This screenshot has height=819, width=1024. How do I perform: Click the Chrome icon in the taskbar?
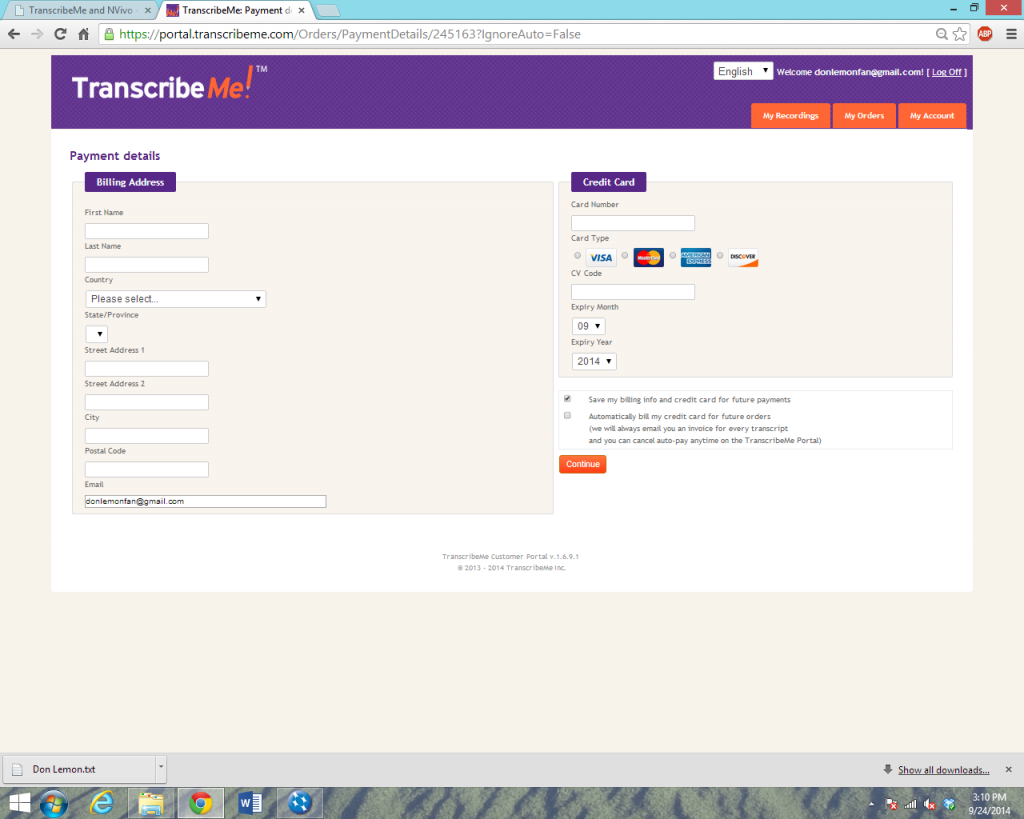(200, 803)
